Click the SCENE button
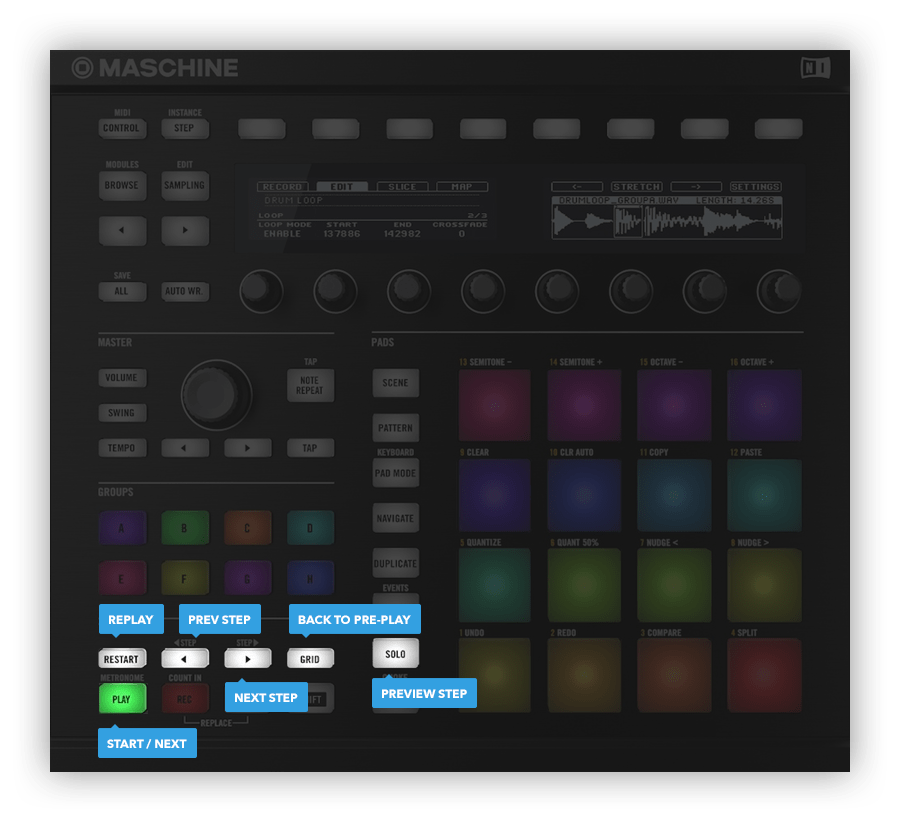The height and width of the screenshot is (822, 900). (x=395, y=383)
